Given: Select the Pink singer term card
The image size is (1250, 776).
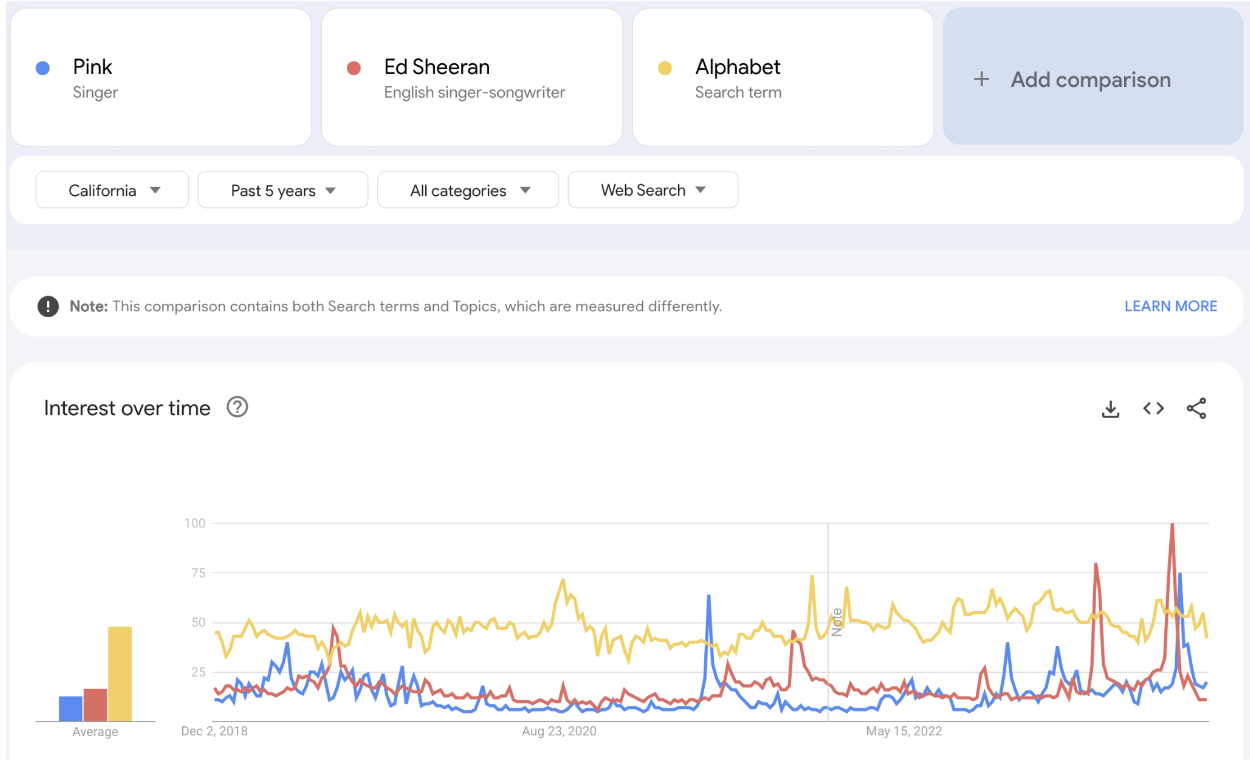Looking at the screenshot, I should [x=160, y=78].
